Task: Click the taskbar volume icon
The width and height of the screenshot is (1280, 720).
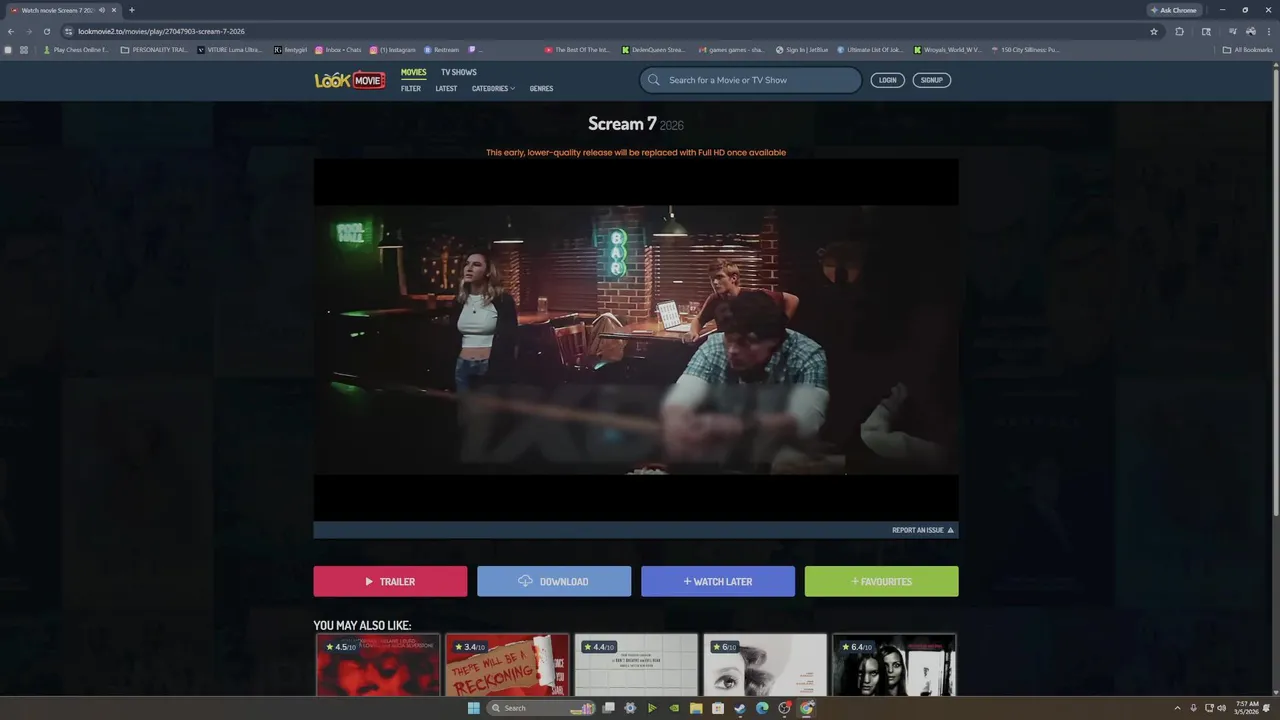Action: pos(1221,708)
